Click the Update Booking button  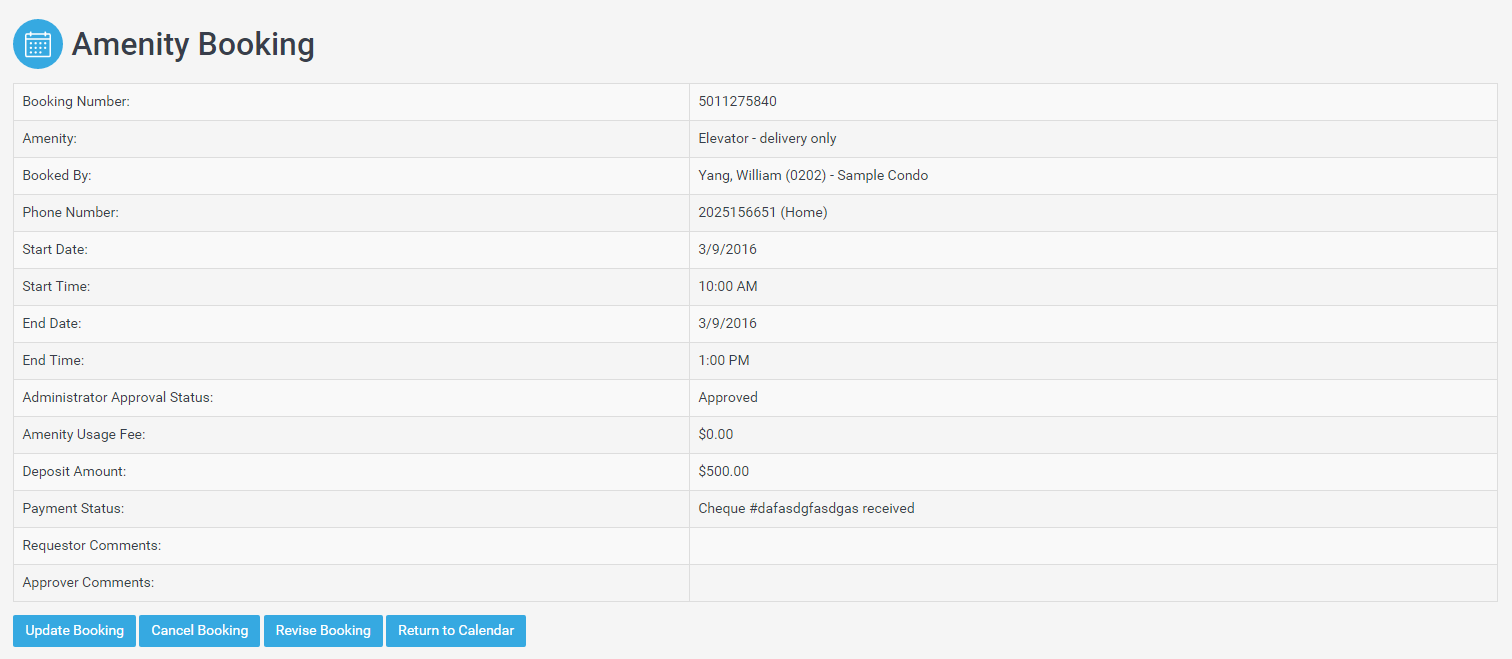tap(74, 631)
